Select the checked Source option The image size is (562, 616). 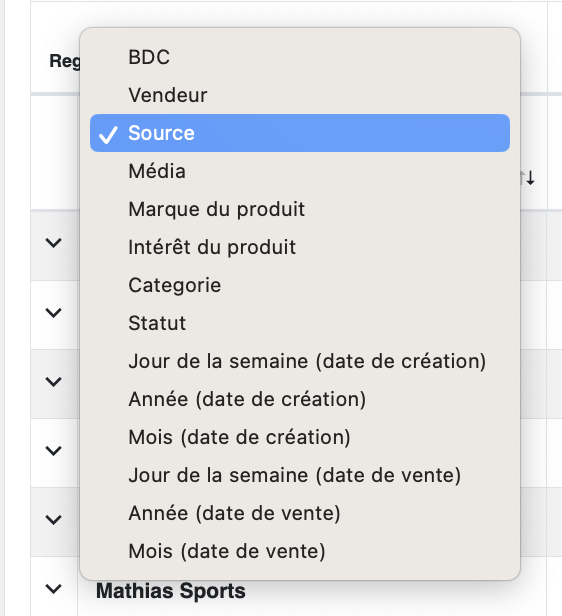point(300,133)
